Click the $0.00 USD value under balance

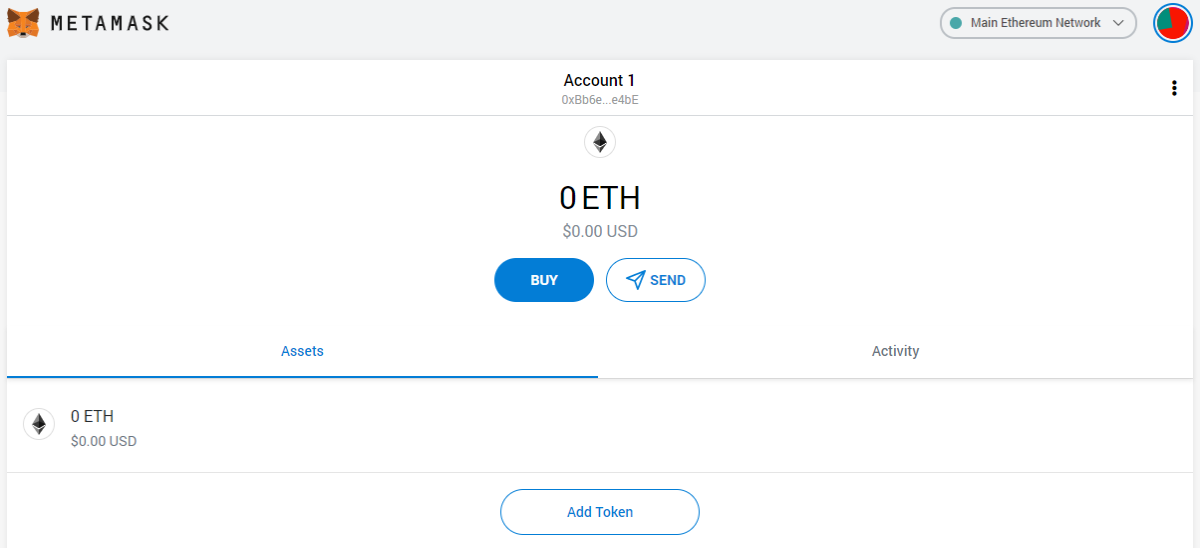click(600, 231)
